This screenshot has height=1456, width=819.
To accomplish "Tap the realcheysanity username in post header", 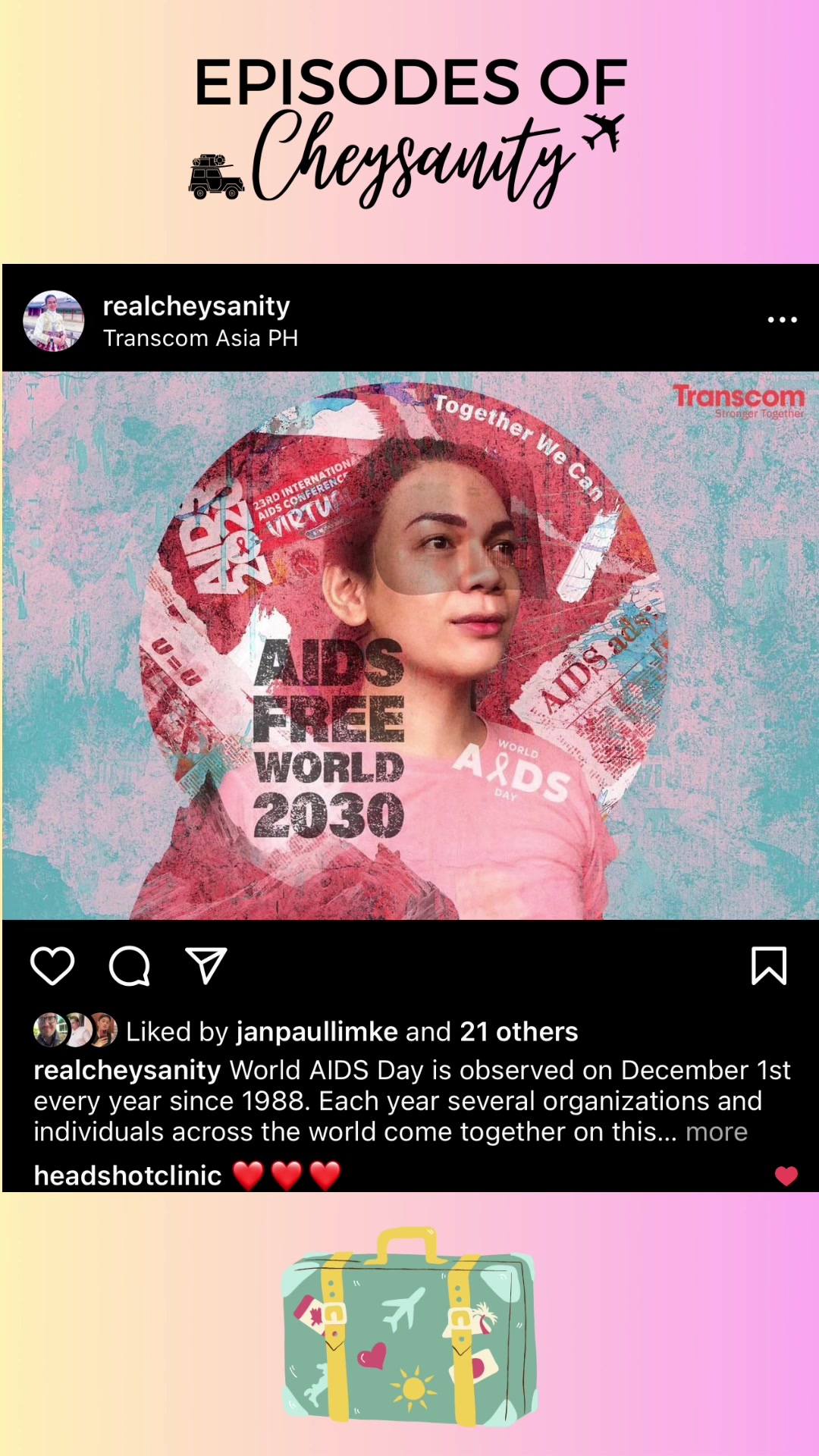I will [196, 306].
